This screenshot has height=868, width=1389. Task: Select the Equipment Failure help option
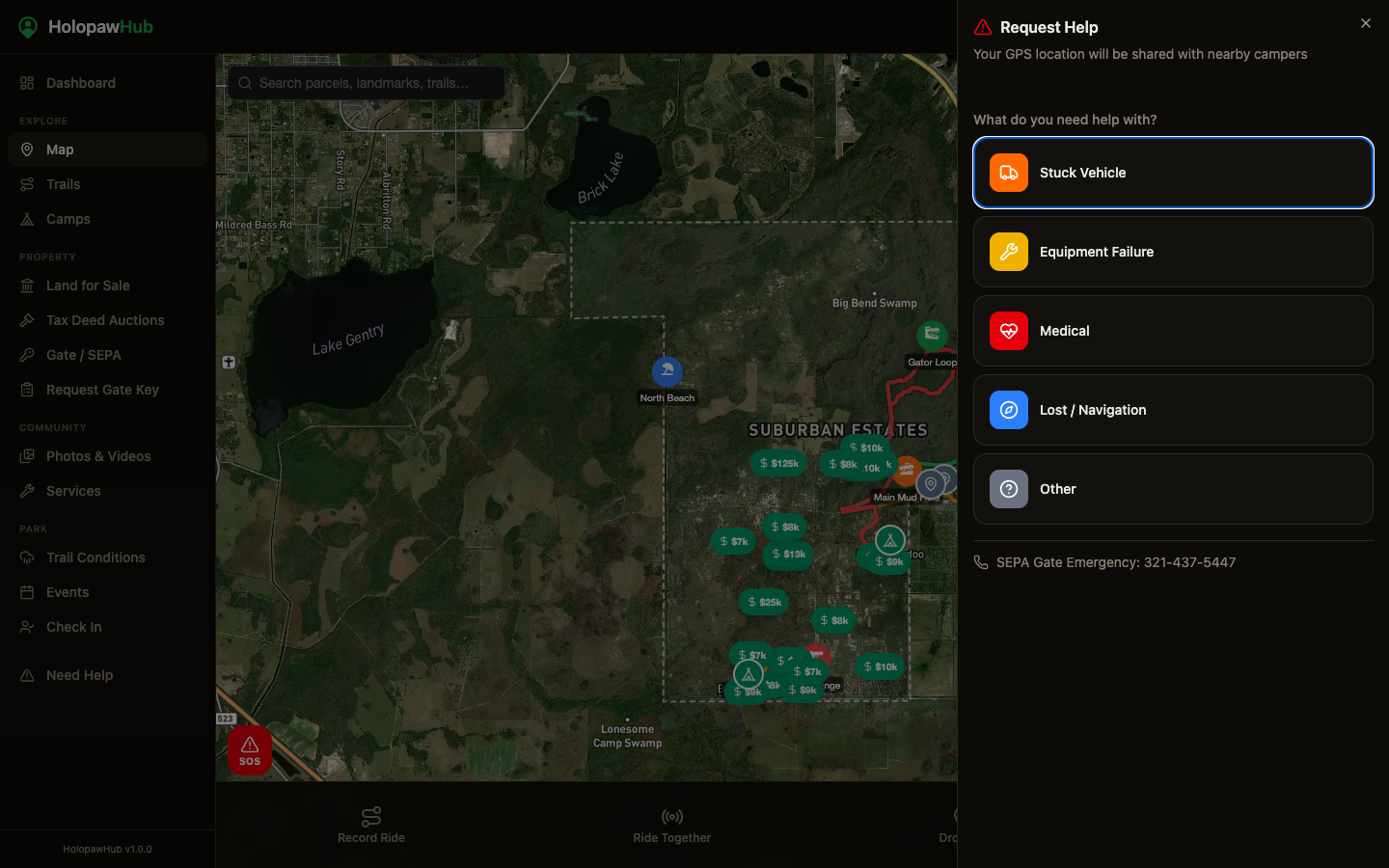point(1173,252)
